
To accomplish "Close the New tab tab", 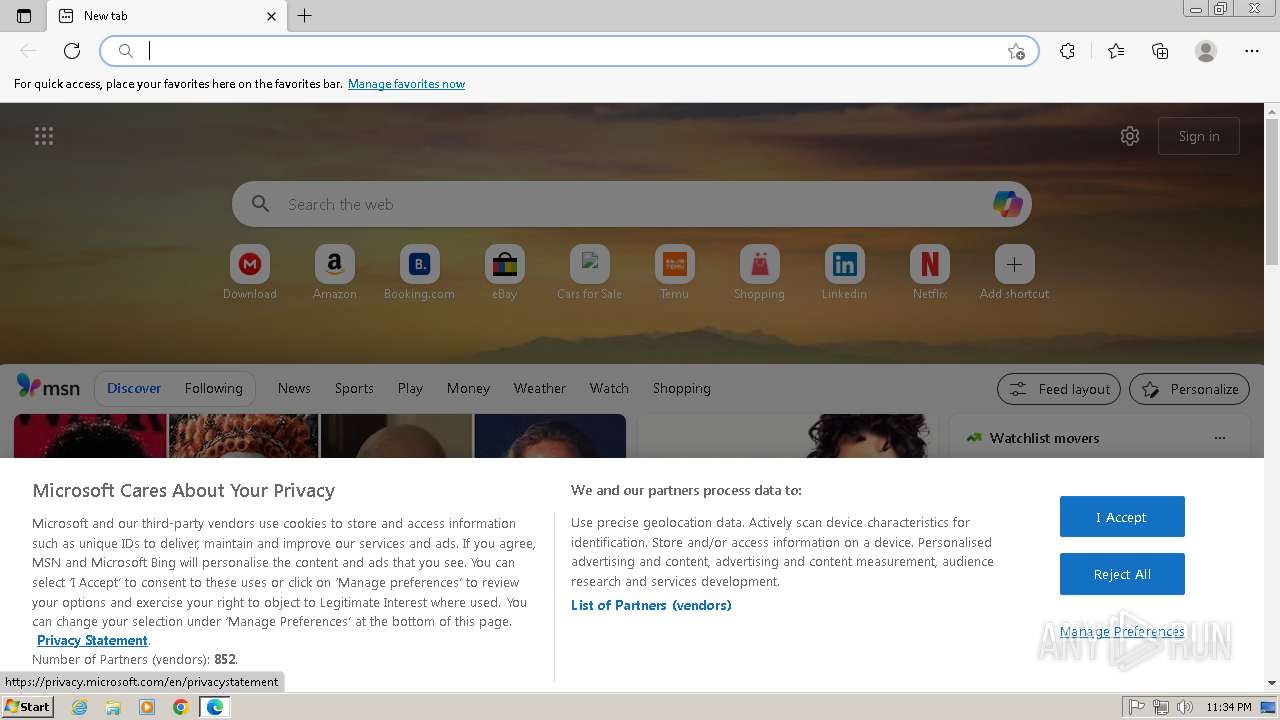I will [x=272, y=16].
